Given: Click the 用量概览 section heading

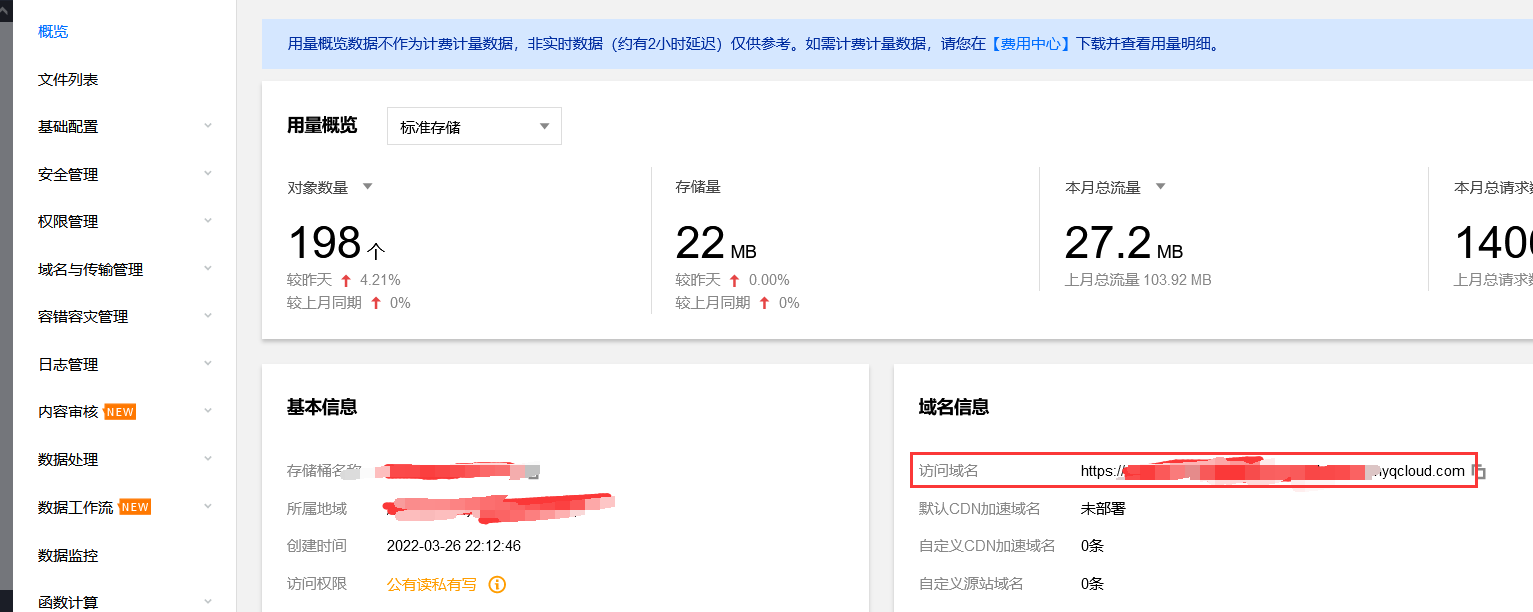Looking at the screenshot, I should click(x=322, y=125).
